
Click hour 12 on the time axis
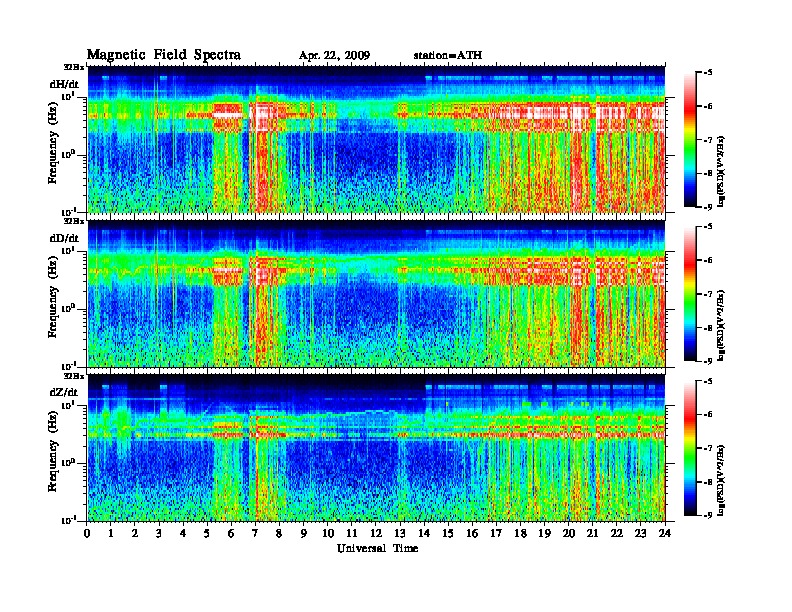click(376, 534)
